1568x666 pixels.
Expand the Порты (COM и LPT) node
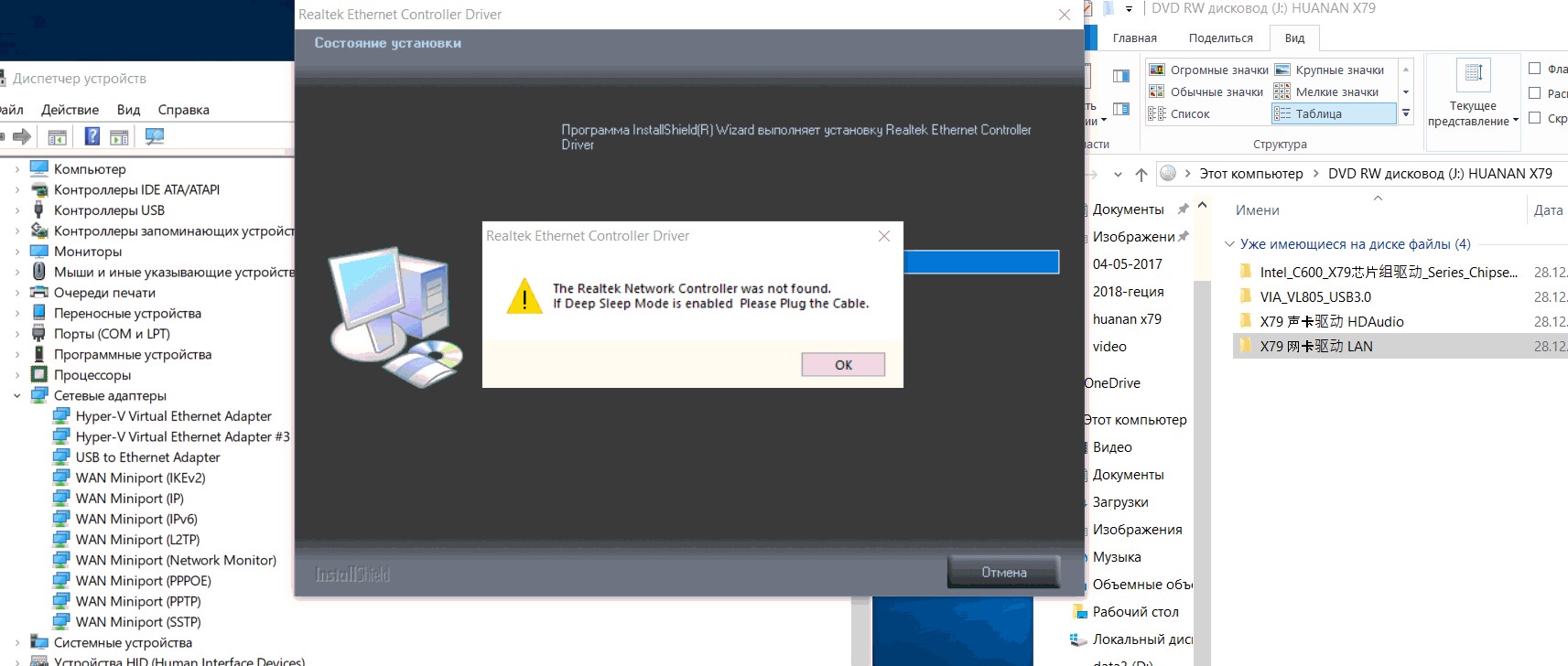16,334
